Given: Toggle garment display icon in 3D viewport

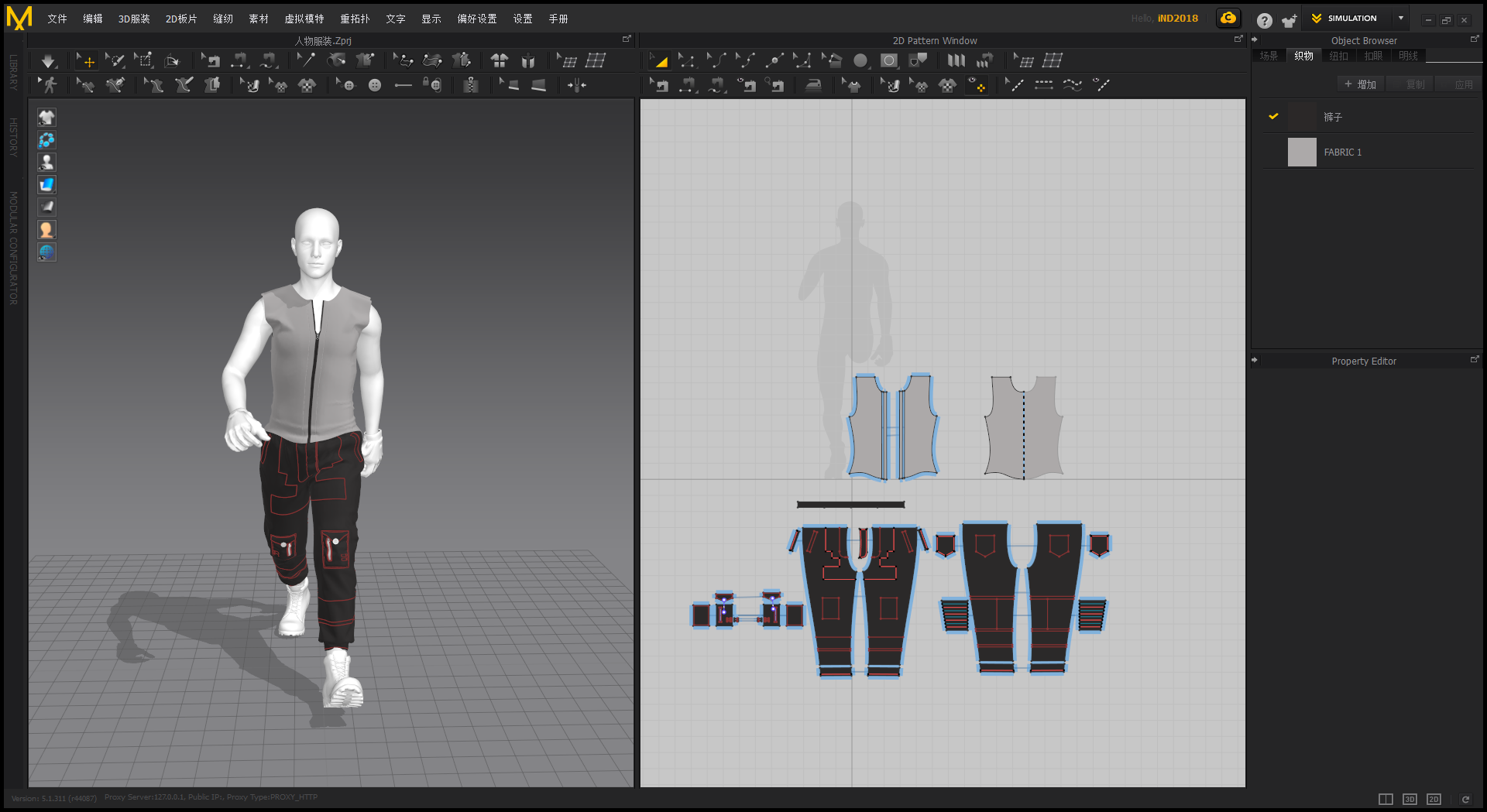Looking at the screenshot, I should click(x=46, y=118).
